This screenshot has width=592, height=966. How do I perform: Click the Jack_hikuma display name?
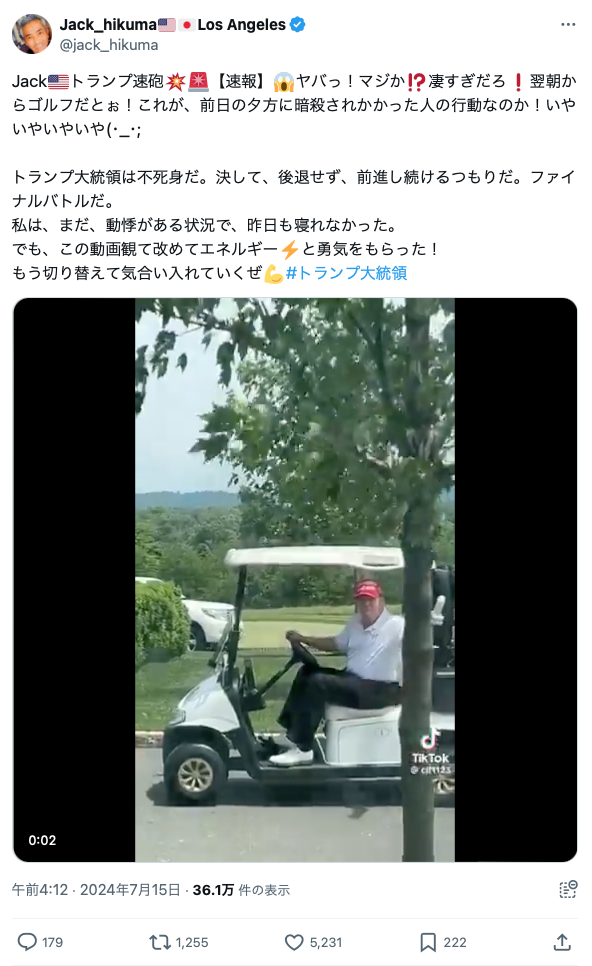(108, 25)
